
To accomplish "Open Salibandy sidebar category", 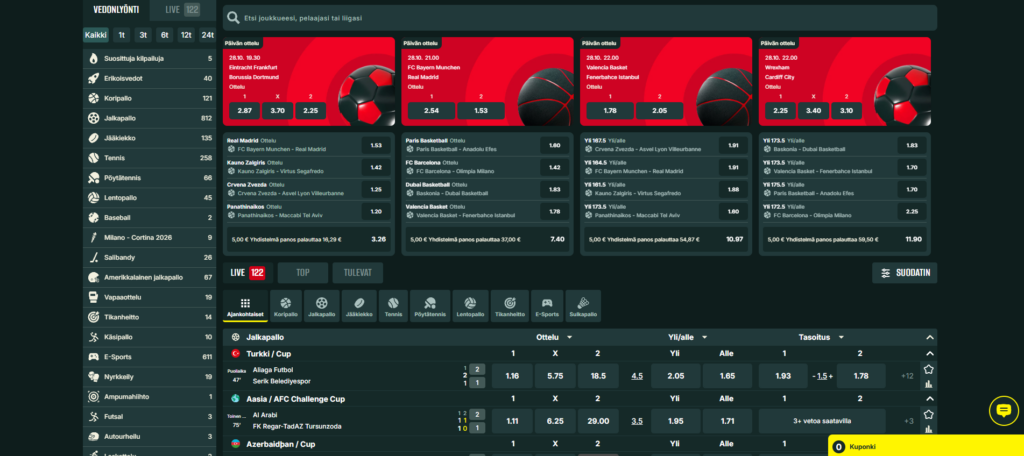I will click(150, 257).
